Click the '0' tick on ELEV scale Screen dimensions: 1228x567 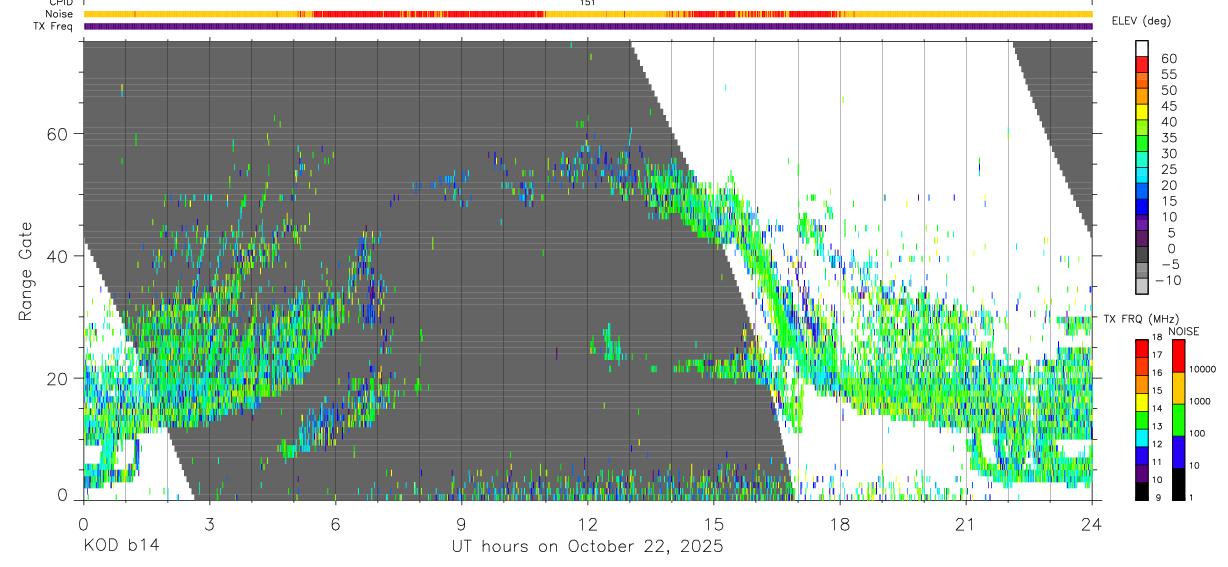1172,248
